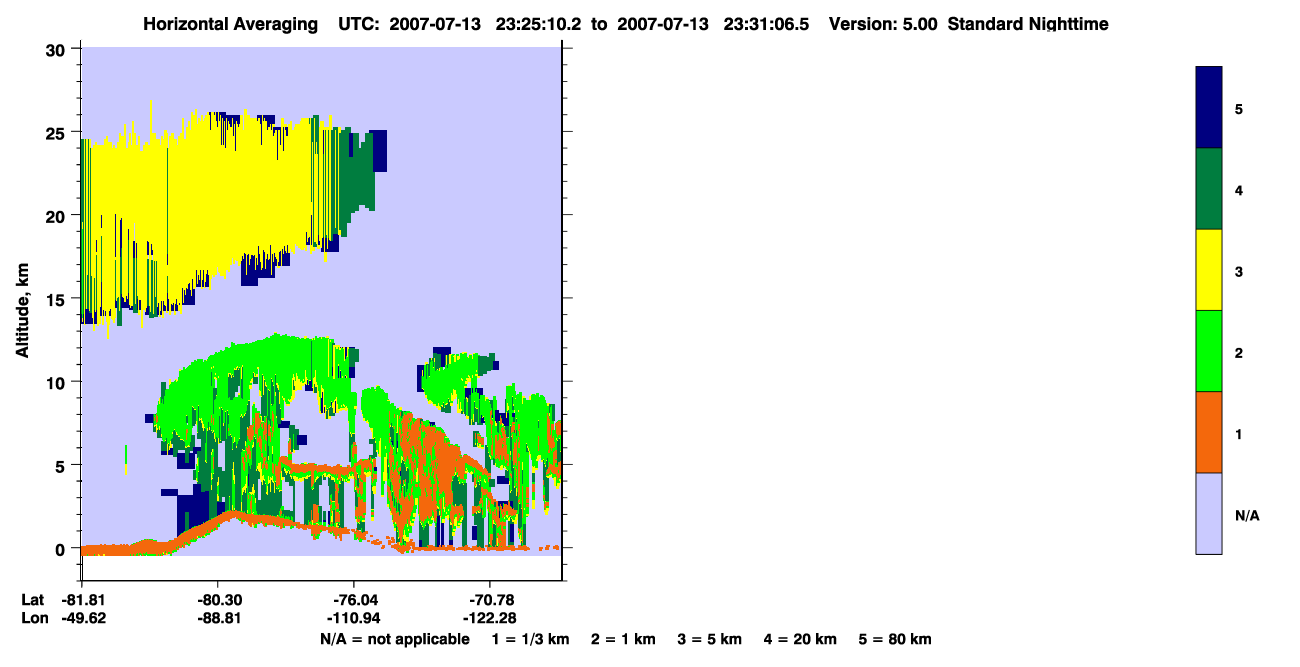Click longitude value -110.94
Image resolution: width=1300 pixels, height=667 pixels.
[x=356, y=618]
